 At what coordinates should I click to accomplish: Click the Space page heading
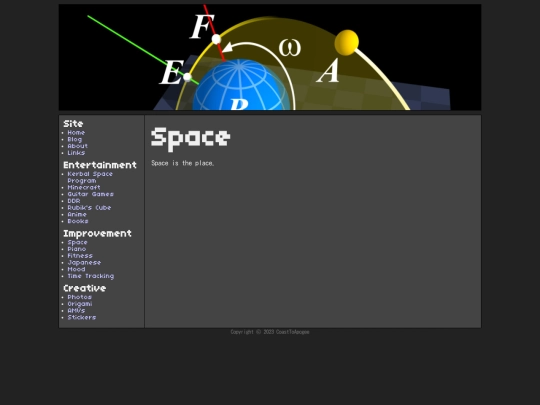pos(190,139)
